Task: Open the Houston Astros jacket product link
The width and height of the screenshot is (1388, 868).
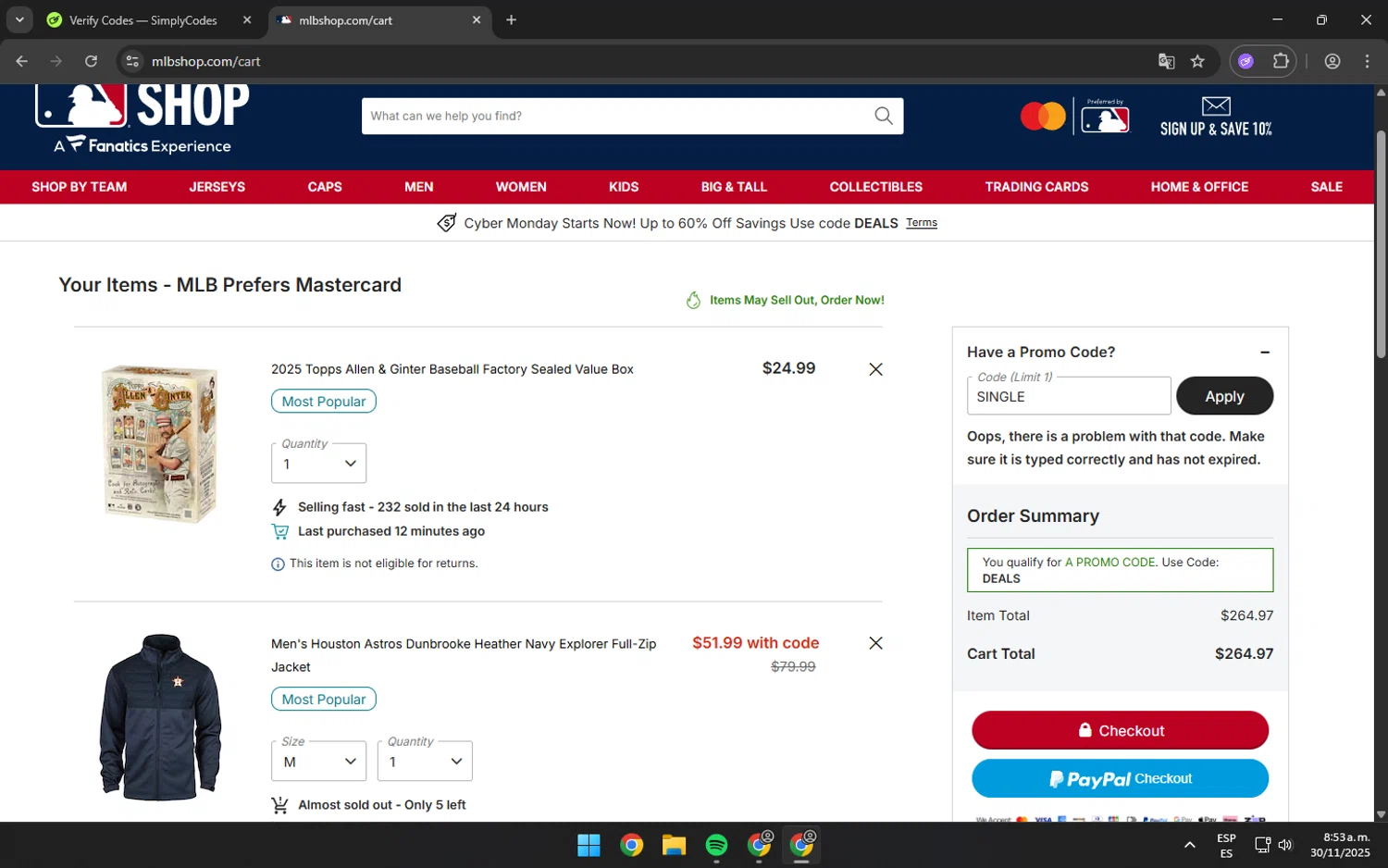Action: click(464, 655)
